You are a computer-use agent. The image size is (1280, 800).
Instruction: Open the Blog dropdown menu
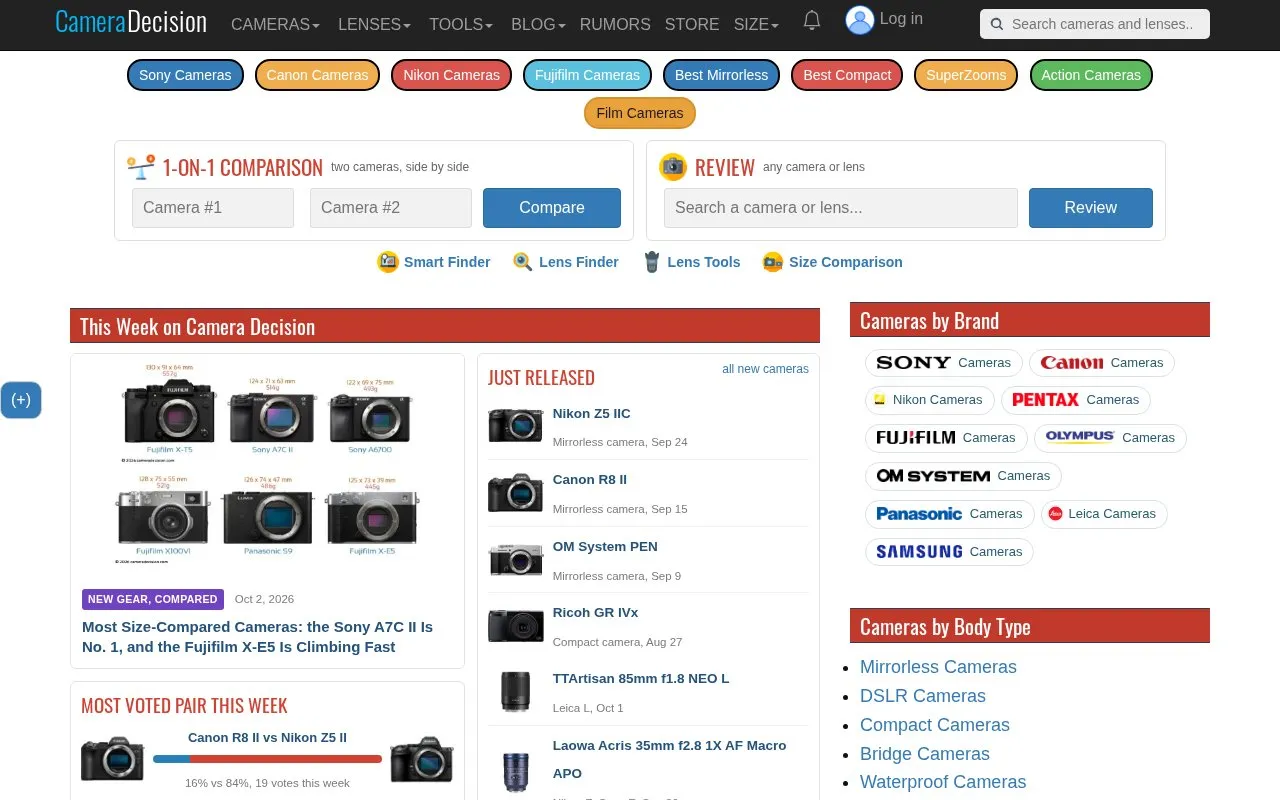[x=538, y=24]
